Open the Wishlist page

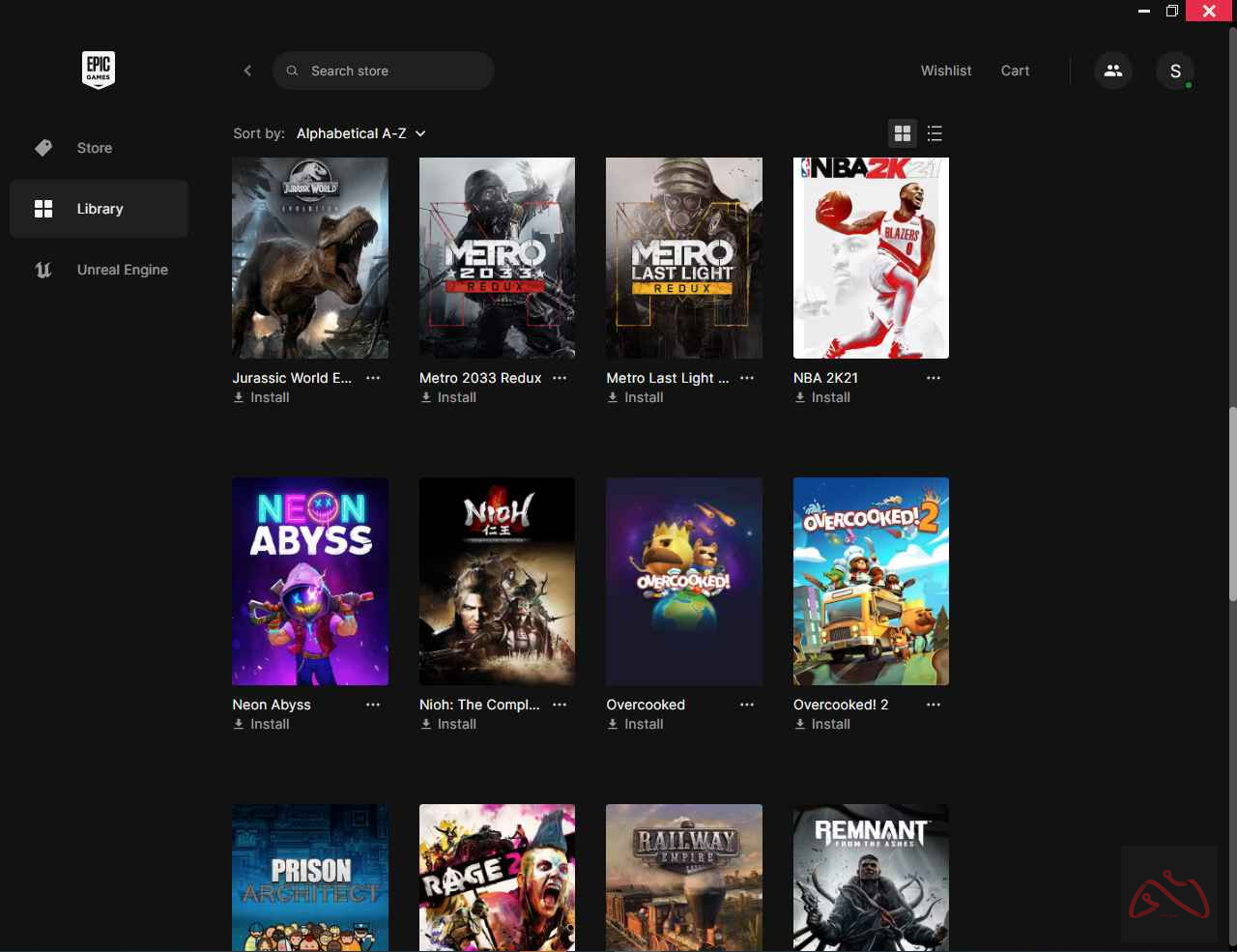[x=945, y=70]
